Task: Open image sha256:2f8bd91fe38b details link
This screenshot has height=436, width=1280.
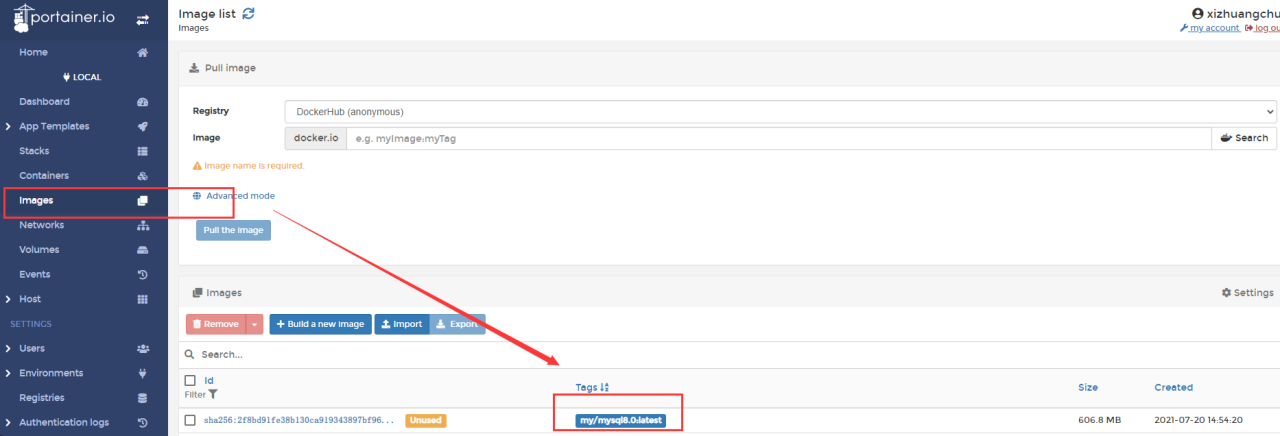Action: [x=299, y=420]
